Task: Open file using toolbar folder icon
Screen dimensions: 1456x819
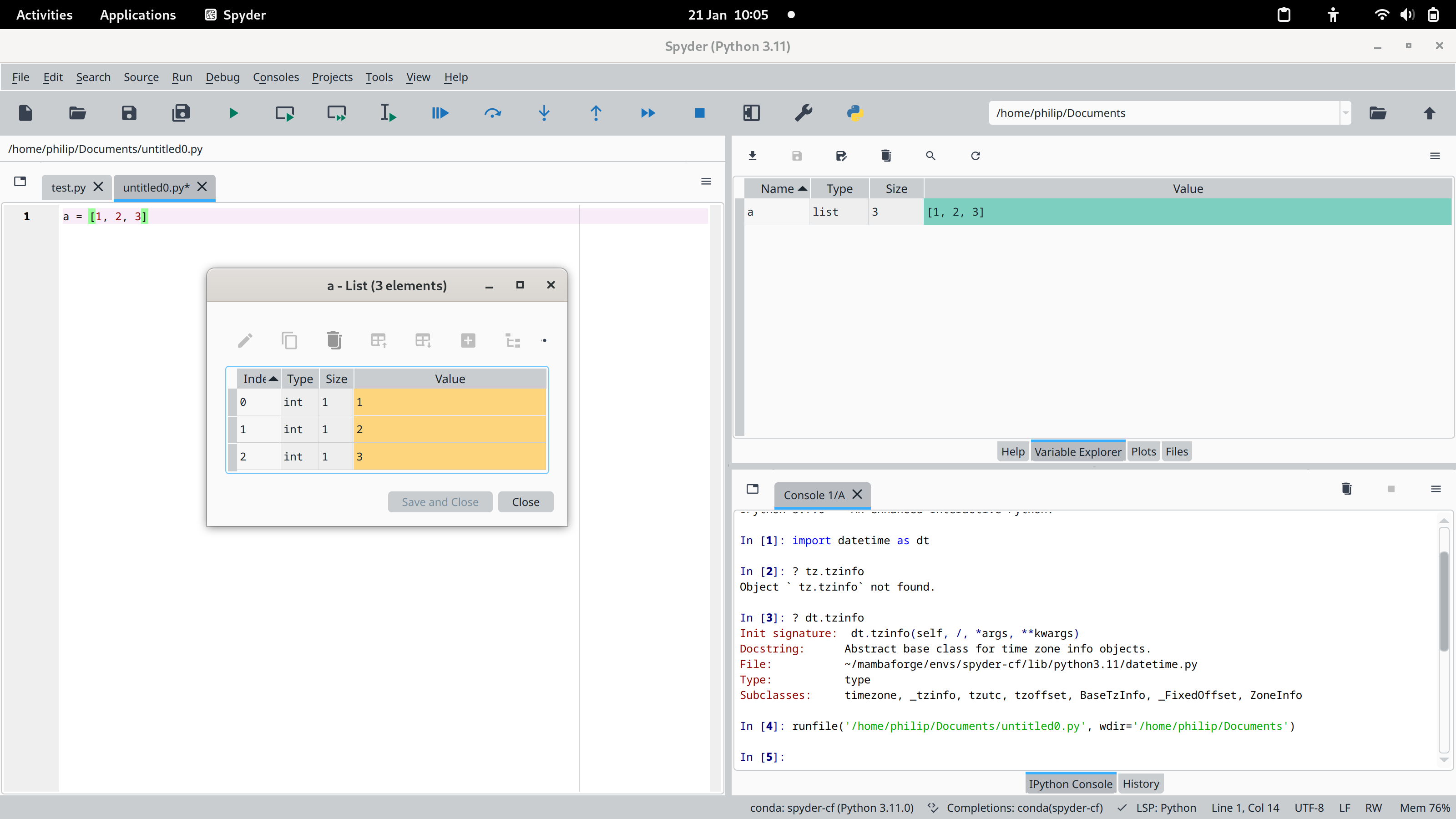Action: [x=77, y=113]
